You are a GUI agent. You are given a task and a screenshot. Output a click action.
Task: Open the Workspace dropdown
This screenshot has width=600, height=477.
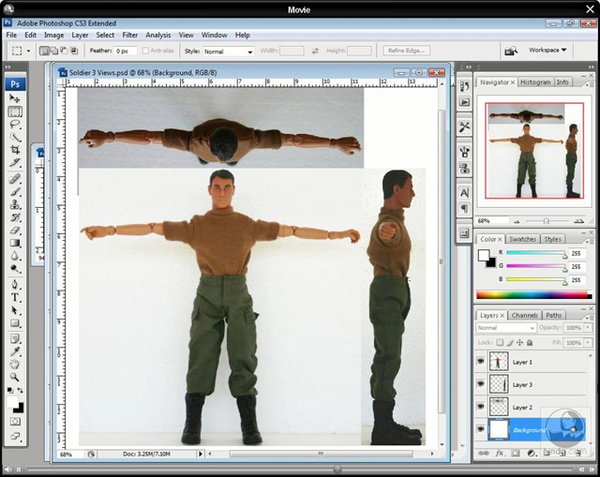(x=547, y=50)
